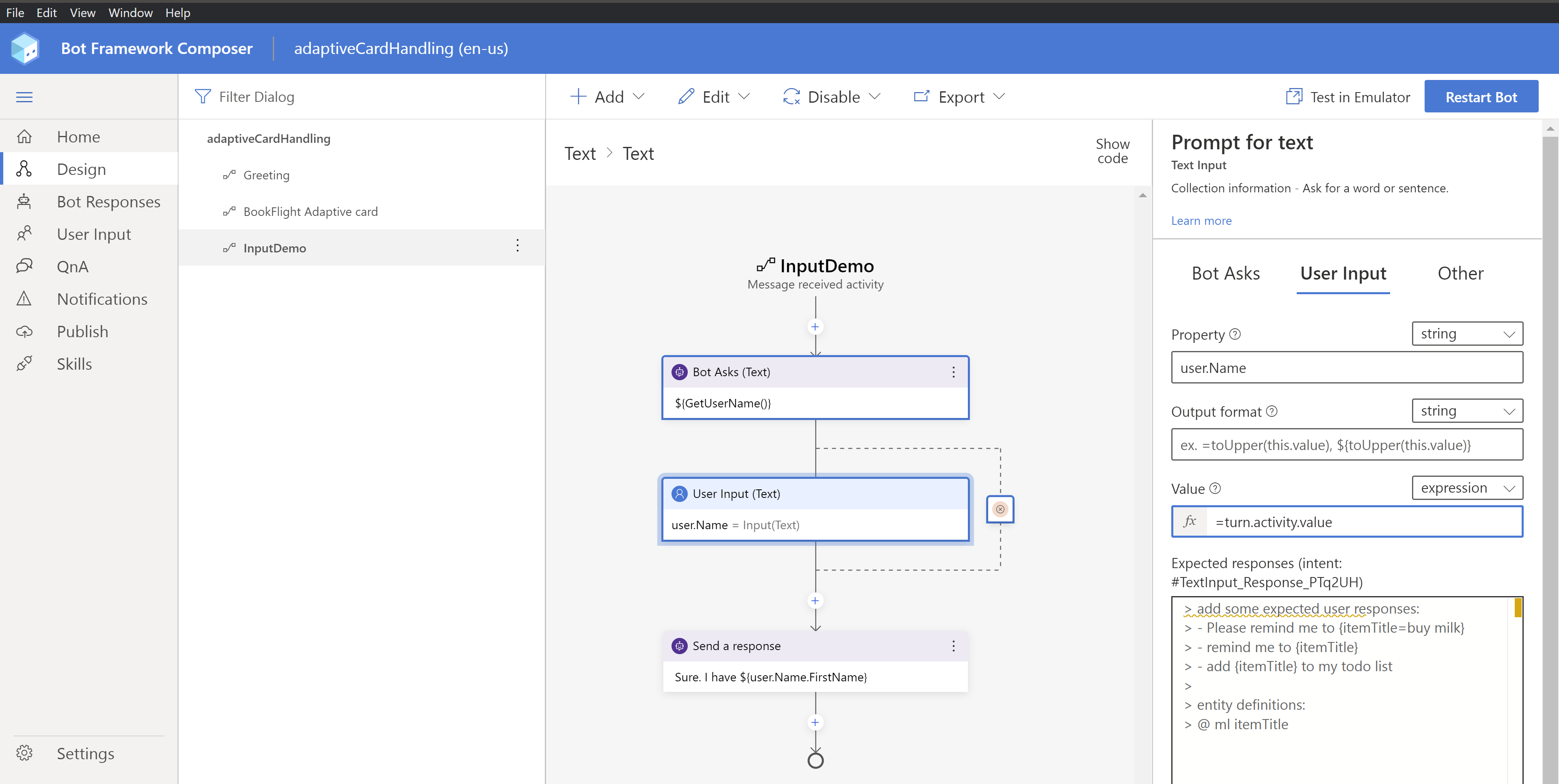Screen dimensions: 1559x784
Task: Collapse the hamburger navigation menu
Action: click(24, 97)
